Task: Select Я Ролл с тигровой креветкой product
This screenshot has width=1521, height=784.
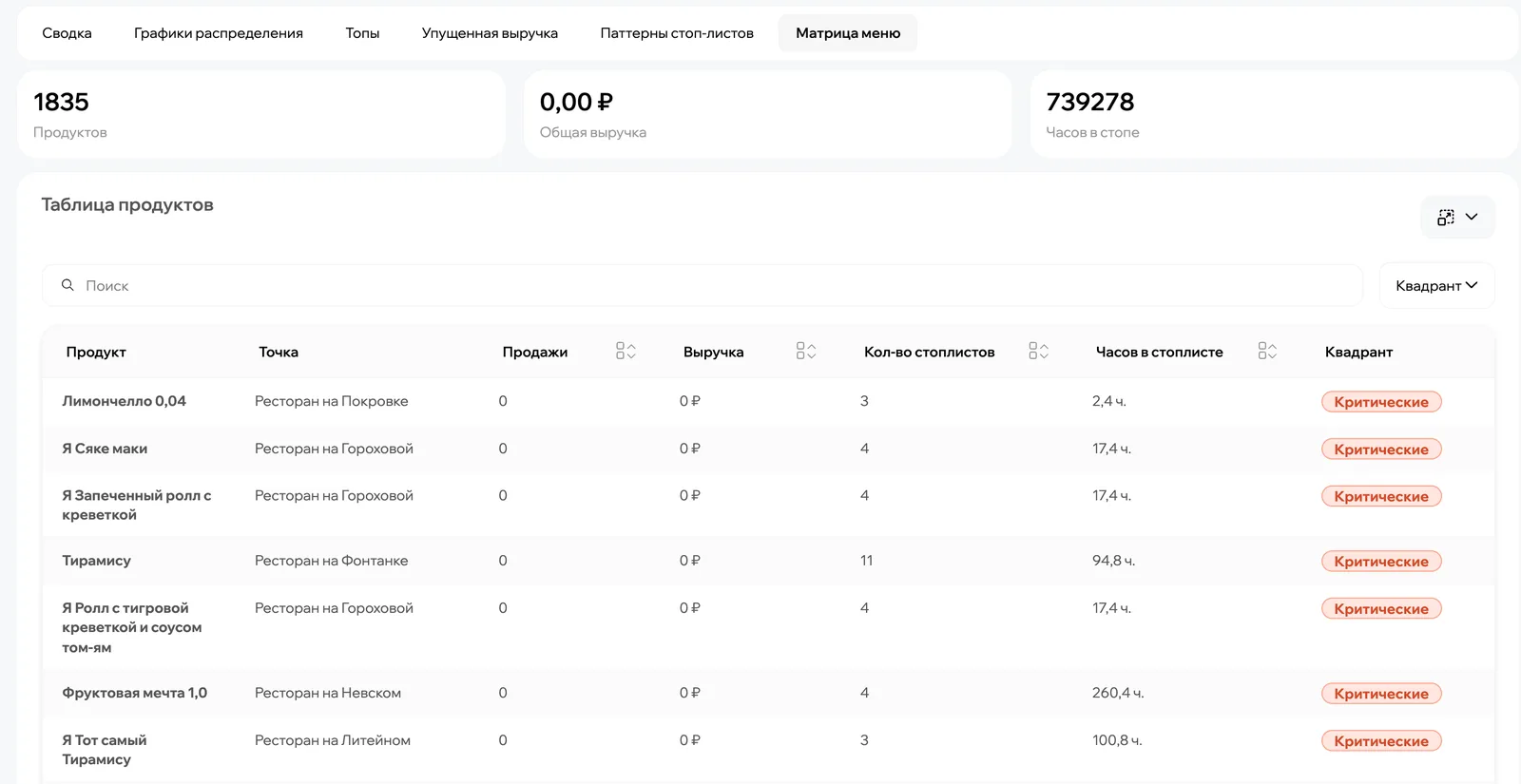Action: click(x=132, y=627)
